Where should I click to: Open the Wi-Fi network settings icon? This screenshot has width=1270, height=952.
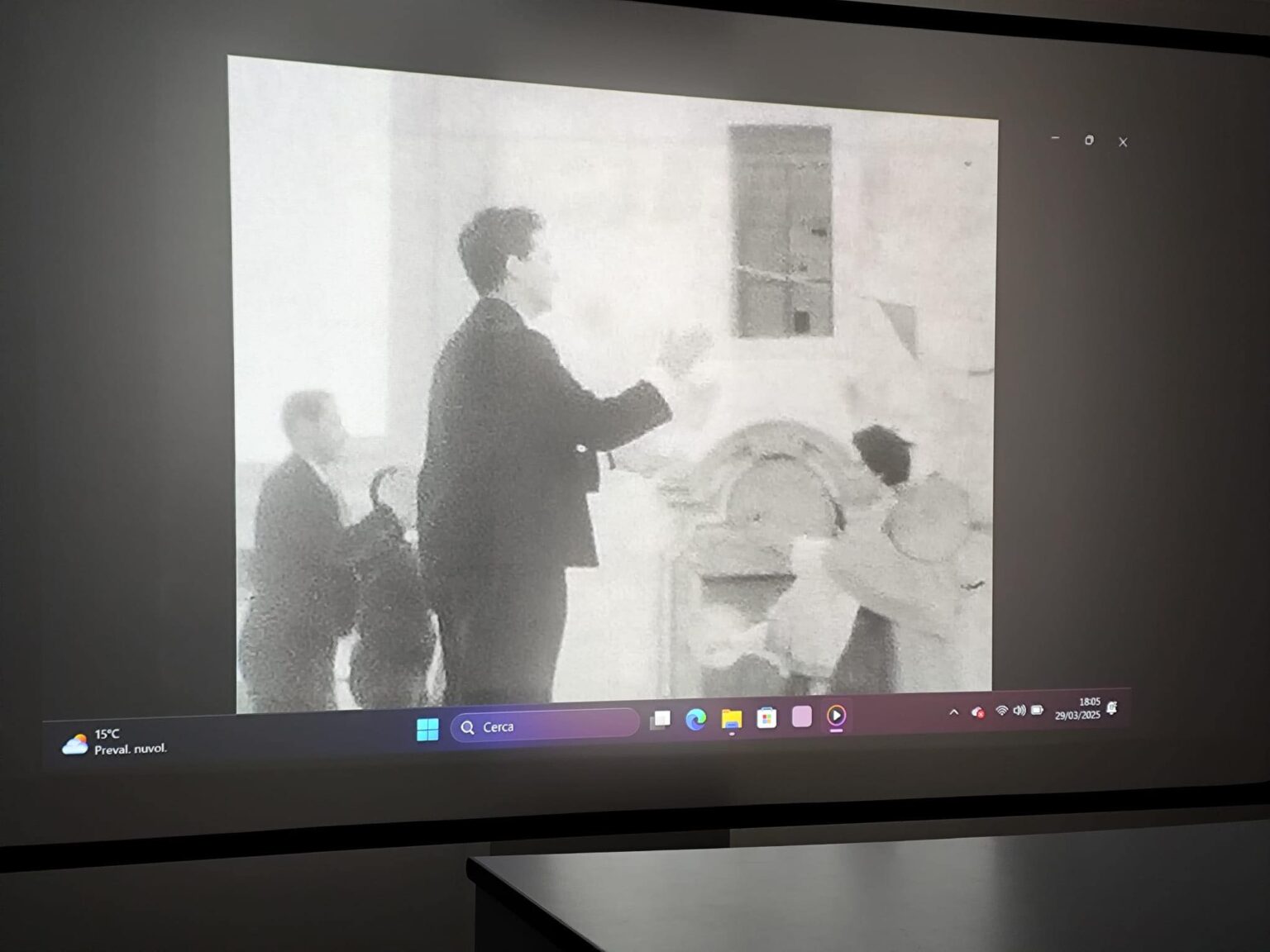click(x=1001, y=711)
